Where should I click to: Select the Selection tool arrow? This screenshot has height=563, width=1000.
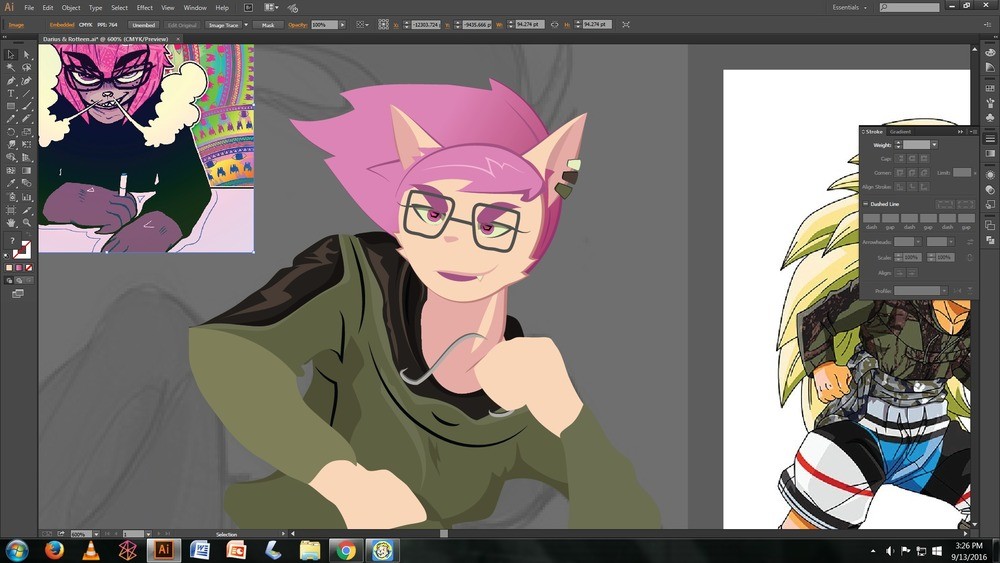11,55
